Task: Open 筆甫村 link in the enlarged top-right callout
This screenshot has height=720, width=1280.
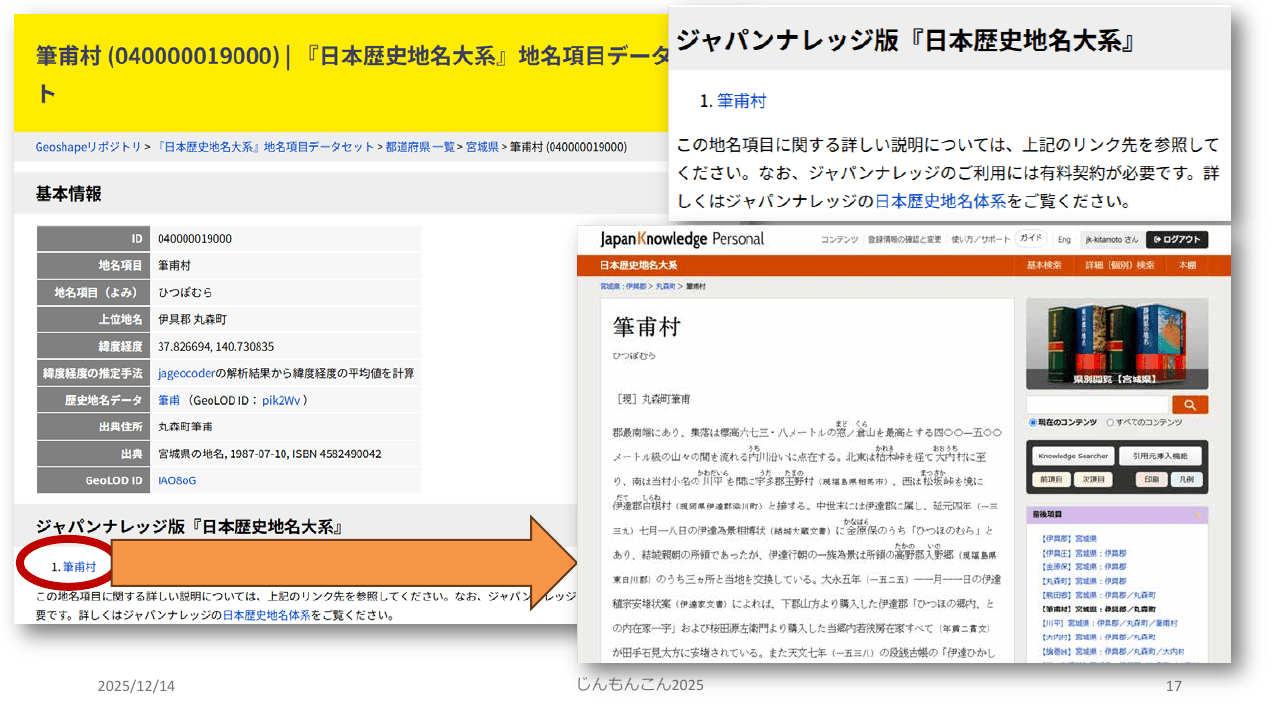Action: (x=741, y=101)
